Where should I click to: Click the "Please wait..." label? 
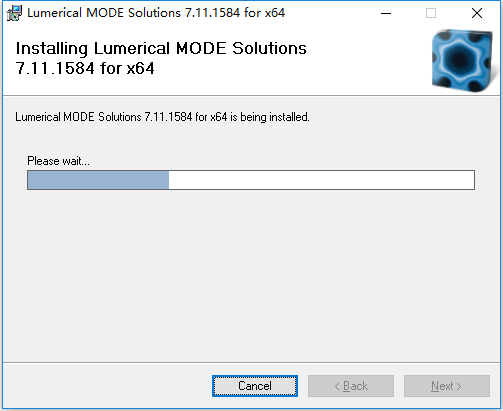(58, 161)
